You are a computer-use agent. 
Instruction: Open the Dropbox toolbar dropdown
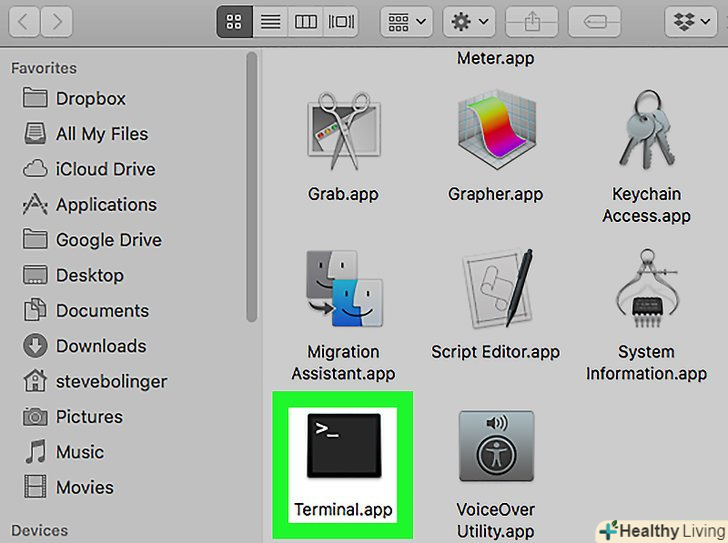click(691, 21)
